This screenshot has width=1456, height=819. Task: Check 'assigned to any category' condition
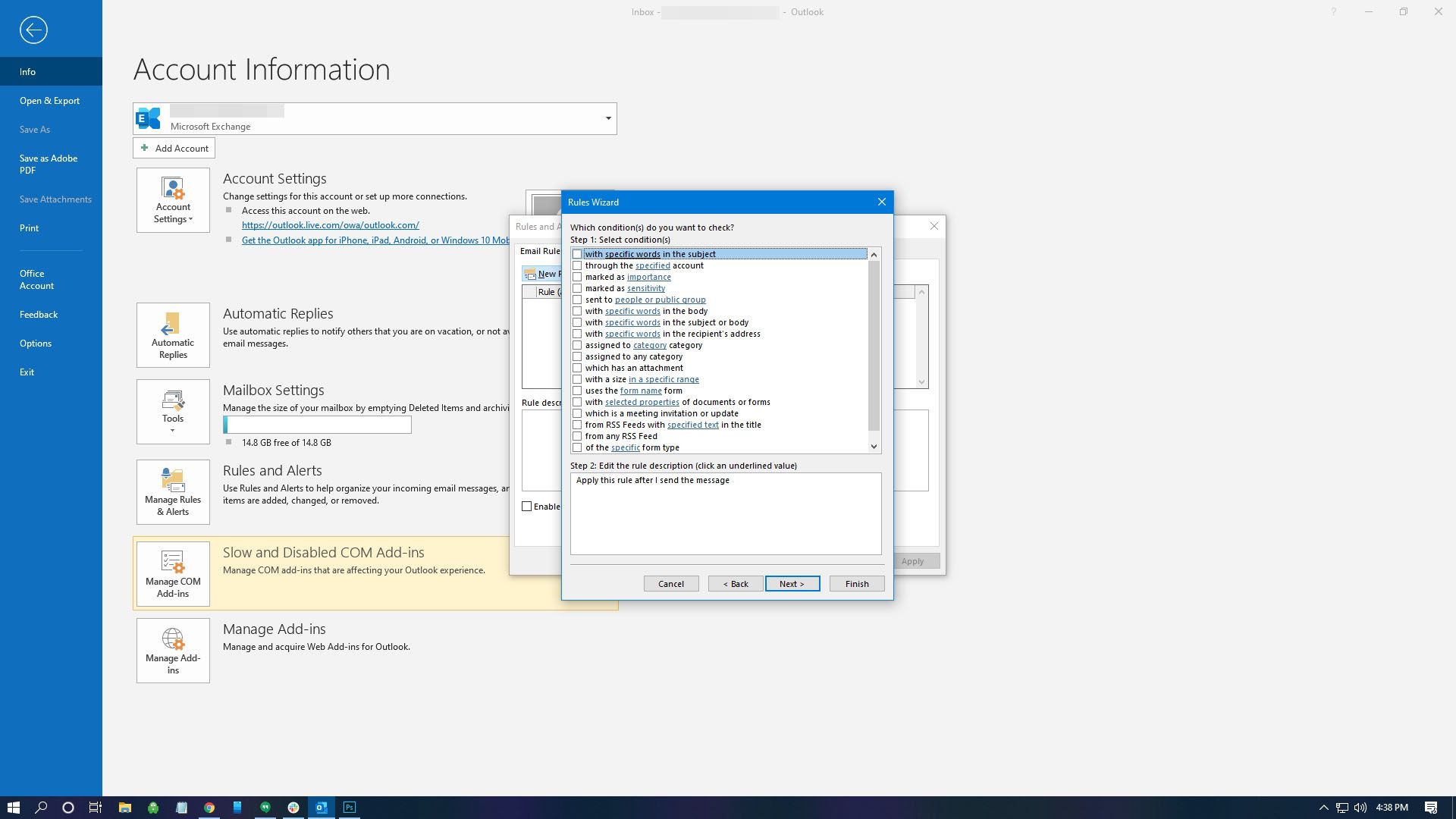[x=578, y=356]
